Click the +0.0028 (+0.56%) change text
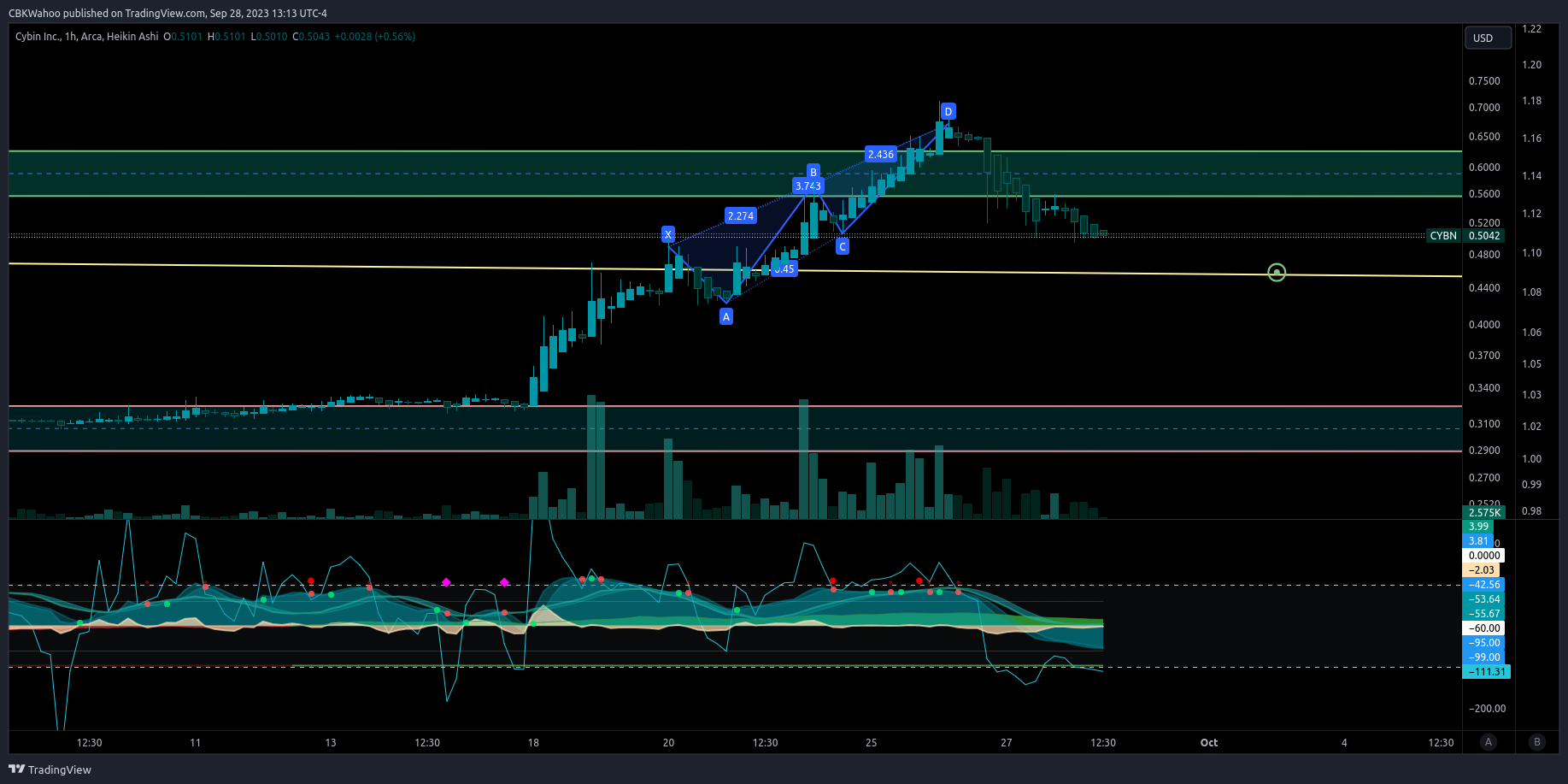 click(375, 37)
